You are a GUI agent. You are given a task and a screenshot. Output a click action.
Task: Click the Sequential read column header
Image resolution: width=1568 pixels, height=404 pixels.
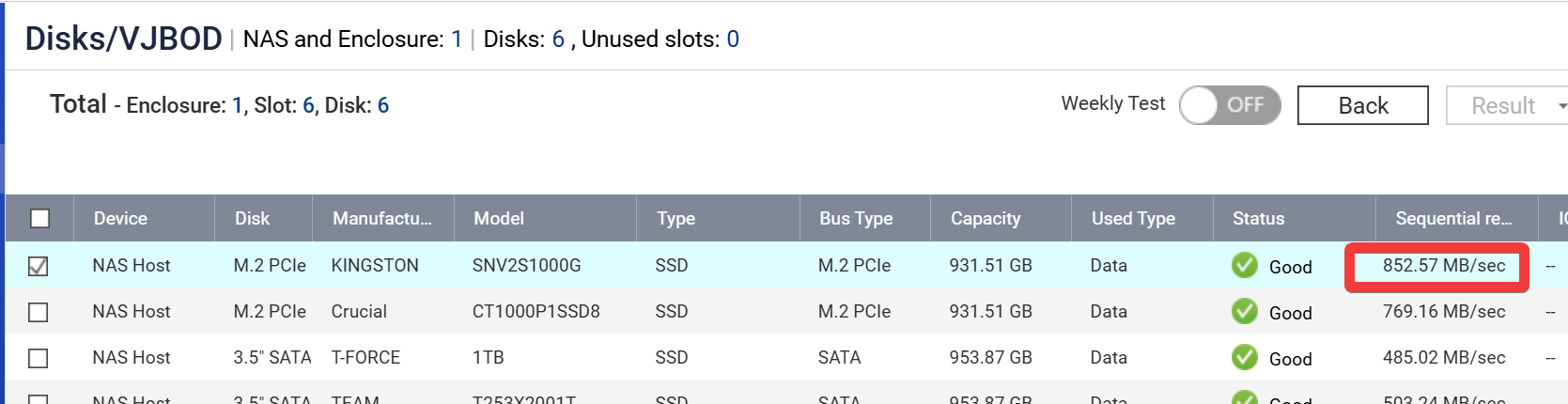coord(1452,219)
